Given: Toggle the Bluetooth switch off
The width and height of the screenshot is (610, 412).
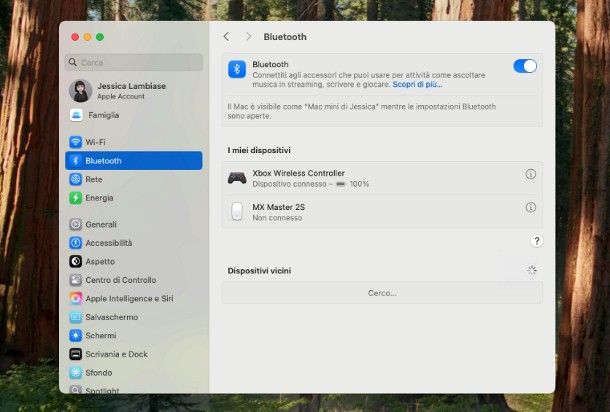Looking at the screenshot, I should pos(525,66).
